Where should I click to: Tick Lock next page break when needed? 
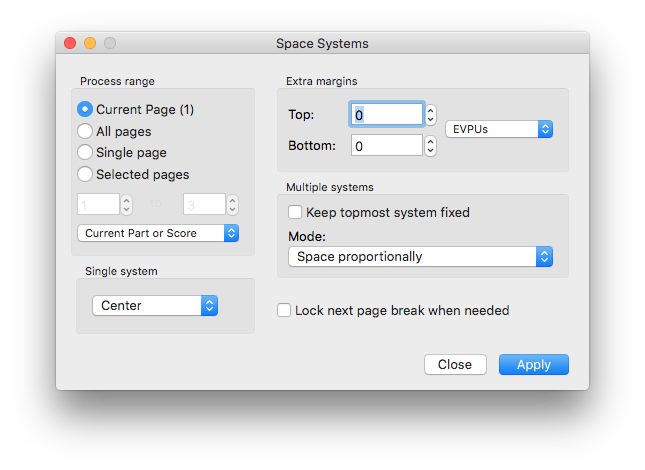(x=284, y=310)
